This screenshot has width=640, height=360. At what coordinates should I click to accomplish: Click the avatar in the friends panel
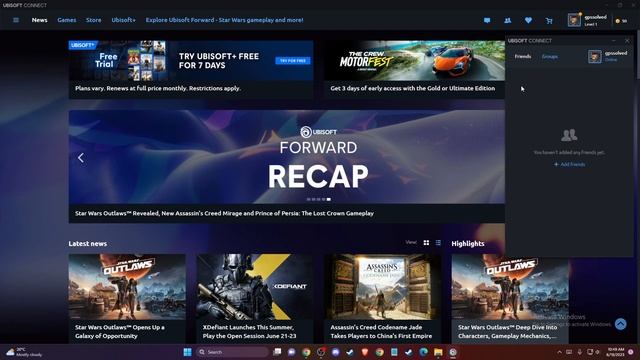pos(594,56)
